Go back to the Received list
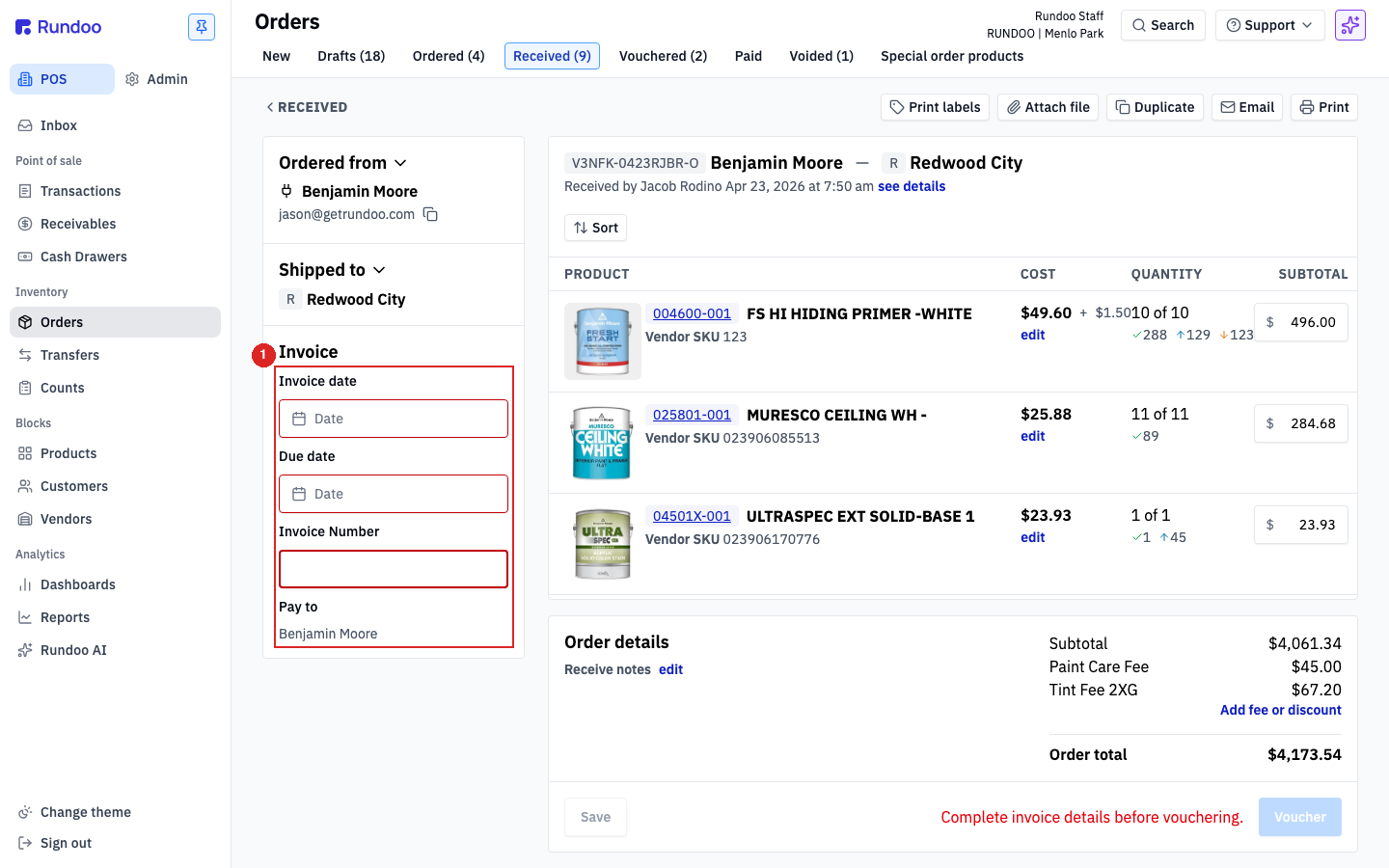Viewport: 1389px width, 868px height. tap(307, 107)
